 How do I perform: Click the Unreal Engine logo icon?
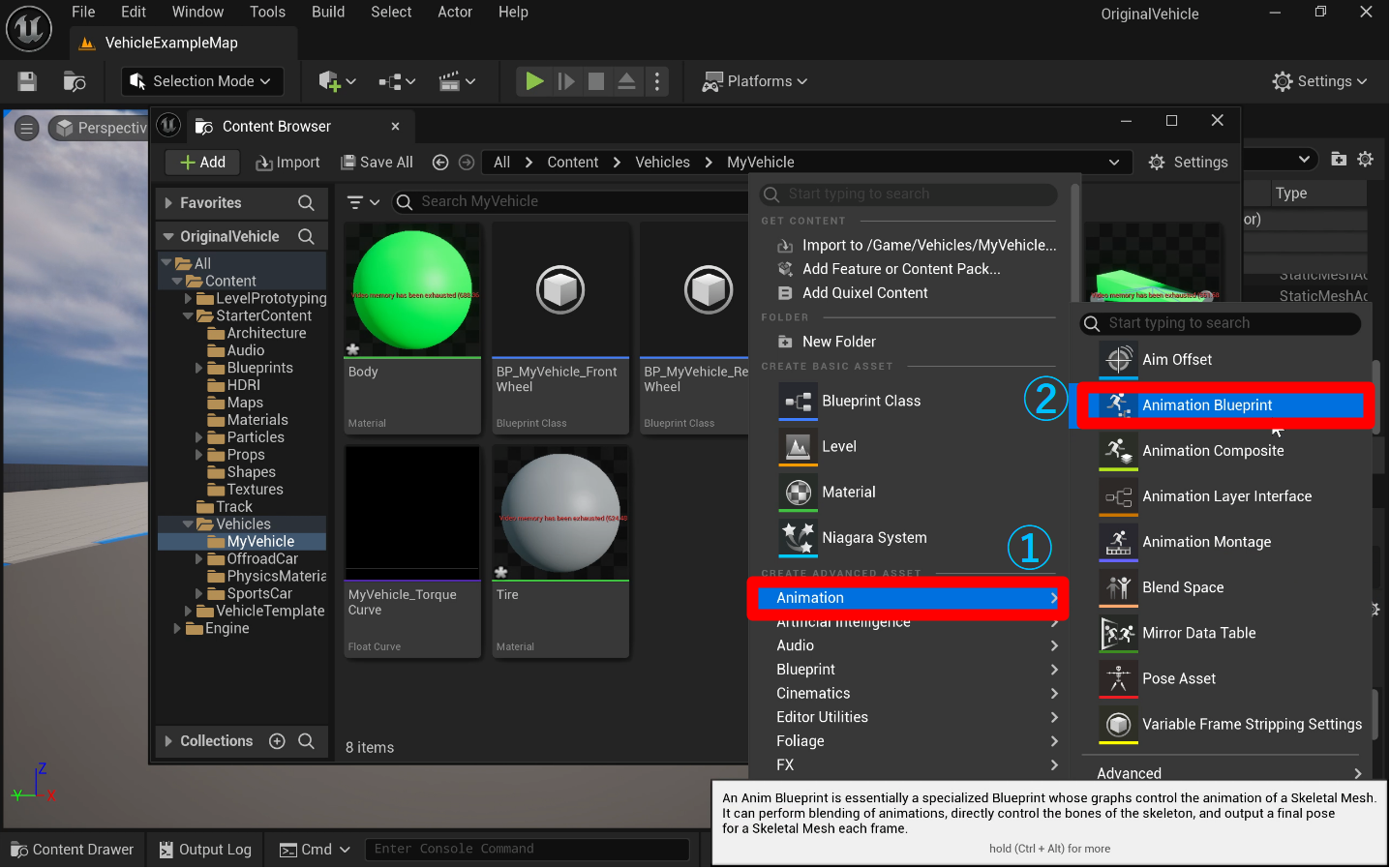click(x=28, y=28)
